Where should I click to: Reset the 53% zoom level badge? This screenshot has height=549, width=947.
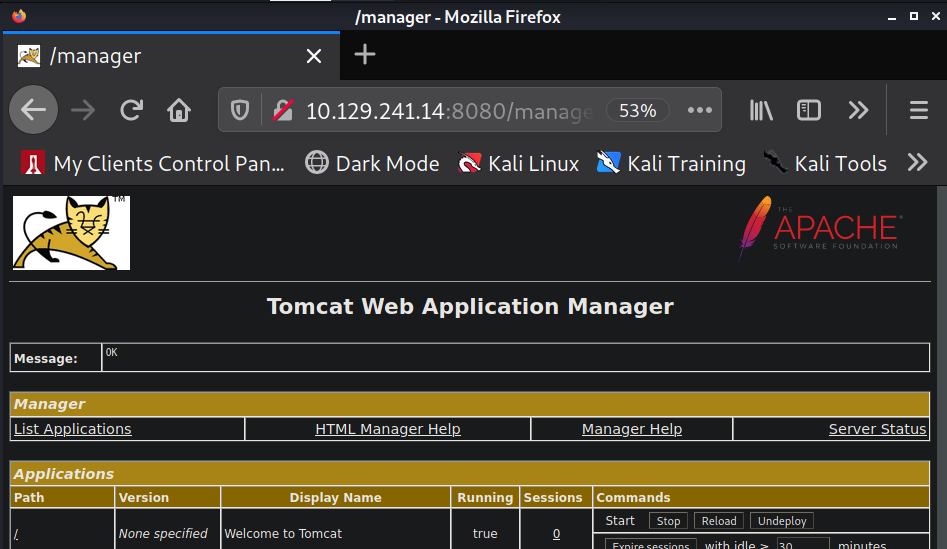[x=638, y=111]
